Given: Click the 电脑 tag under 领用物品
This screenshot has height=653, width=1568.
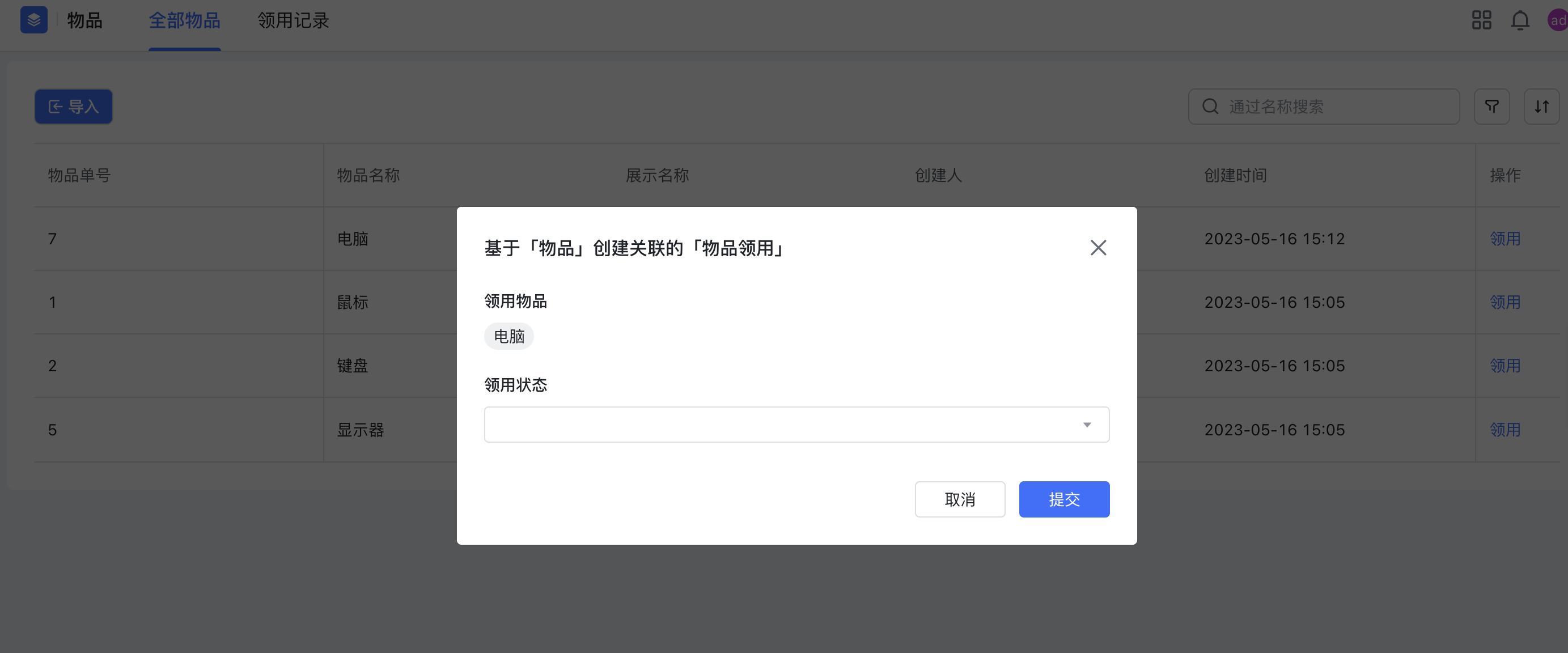Looking at the screenshot, I should click(x=509, y=336).
